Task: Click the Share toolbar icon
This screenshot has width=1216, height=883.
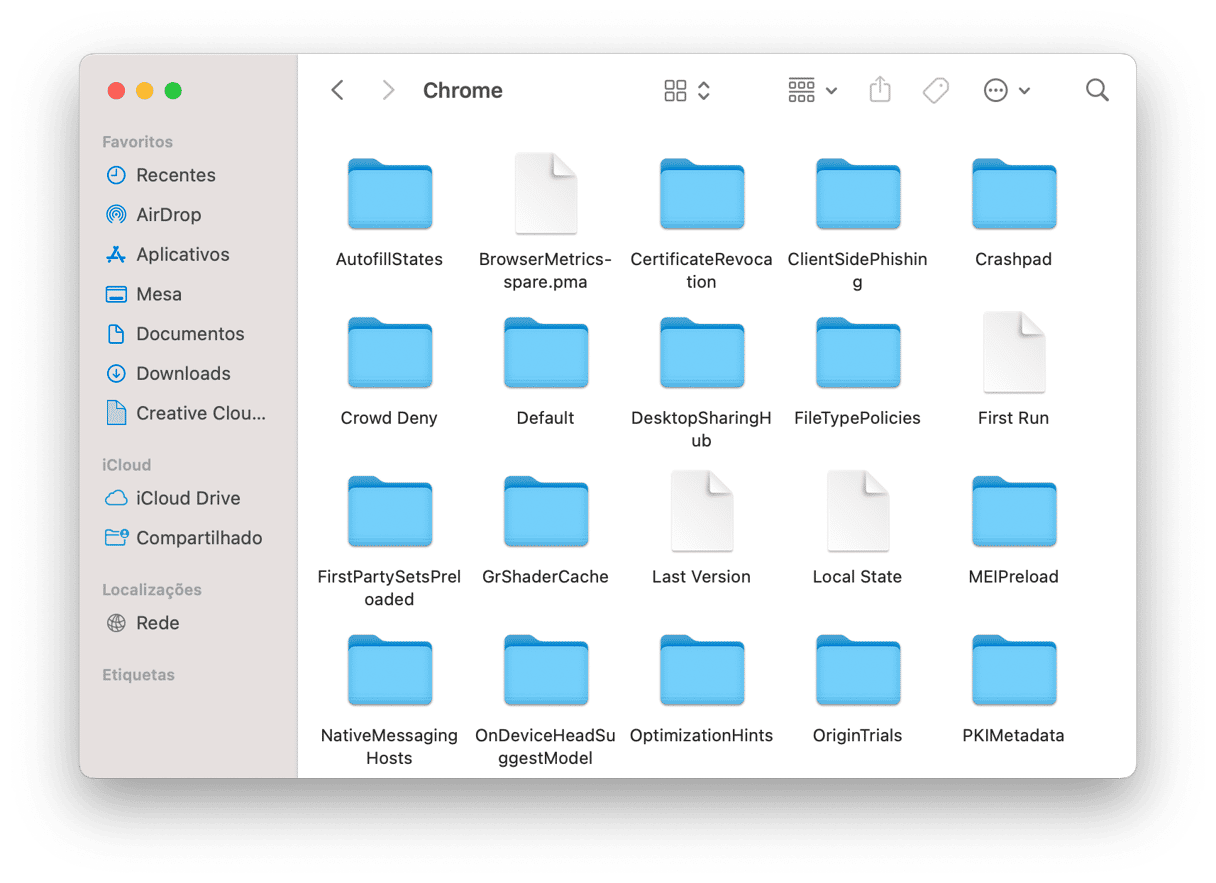Action: tap(880, 90)
